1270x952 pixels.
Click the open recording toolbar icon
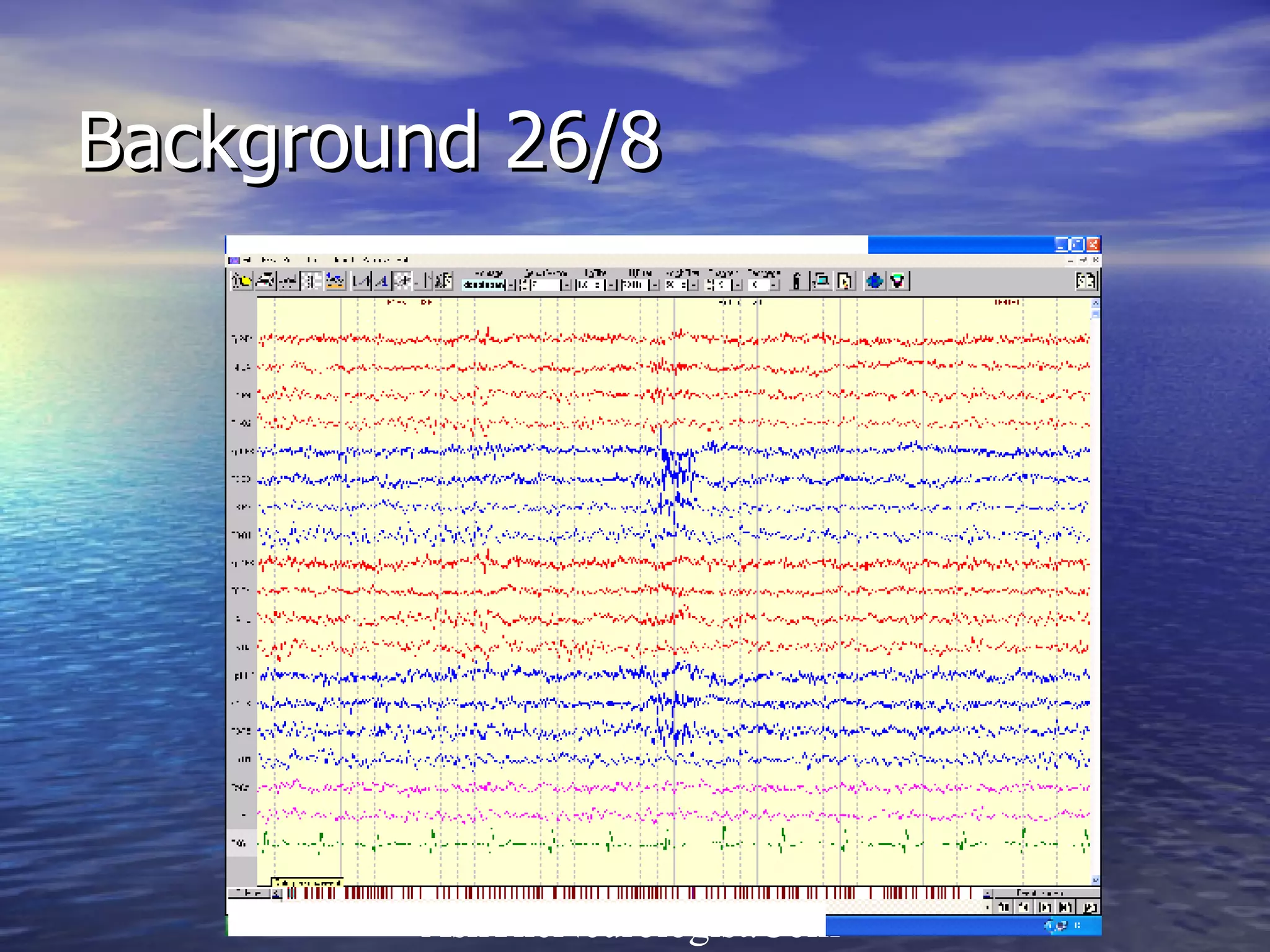241,281
